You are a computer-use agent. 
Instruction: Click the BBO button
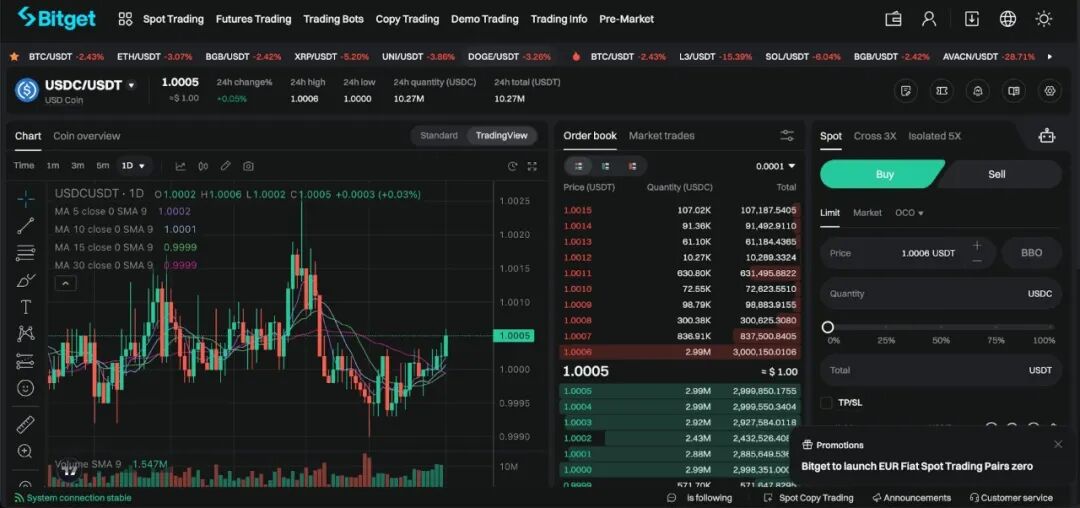coord(1031,253)
